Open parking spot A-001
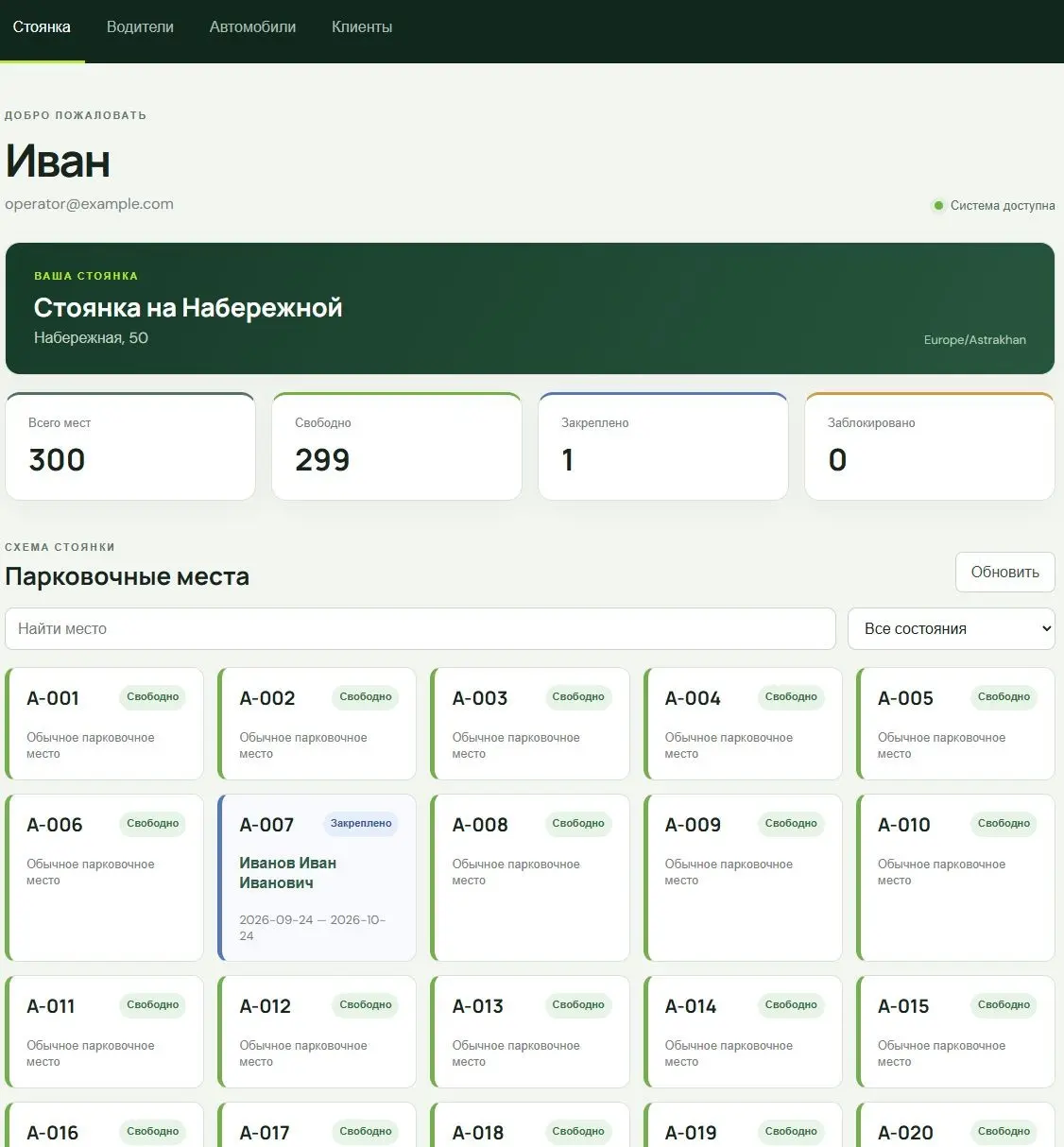The image size is (1064, 1147). 104,724
